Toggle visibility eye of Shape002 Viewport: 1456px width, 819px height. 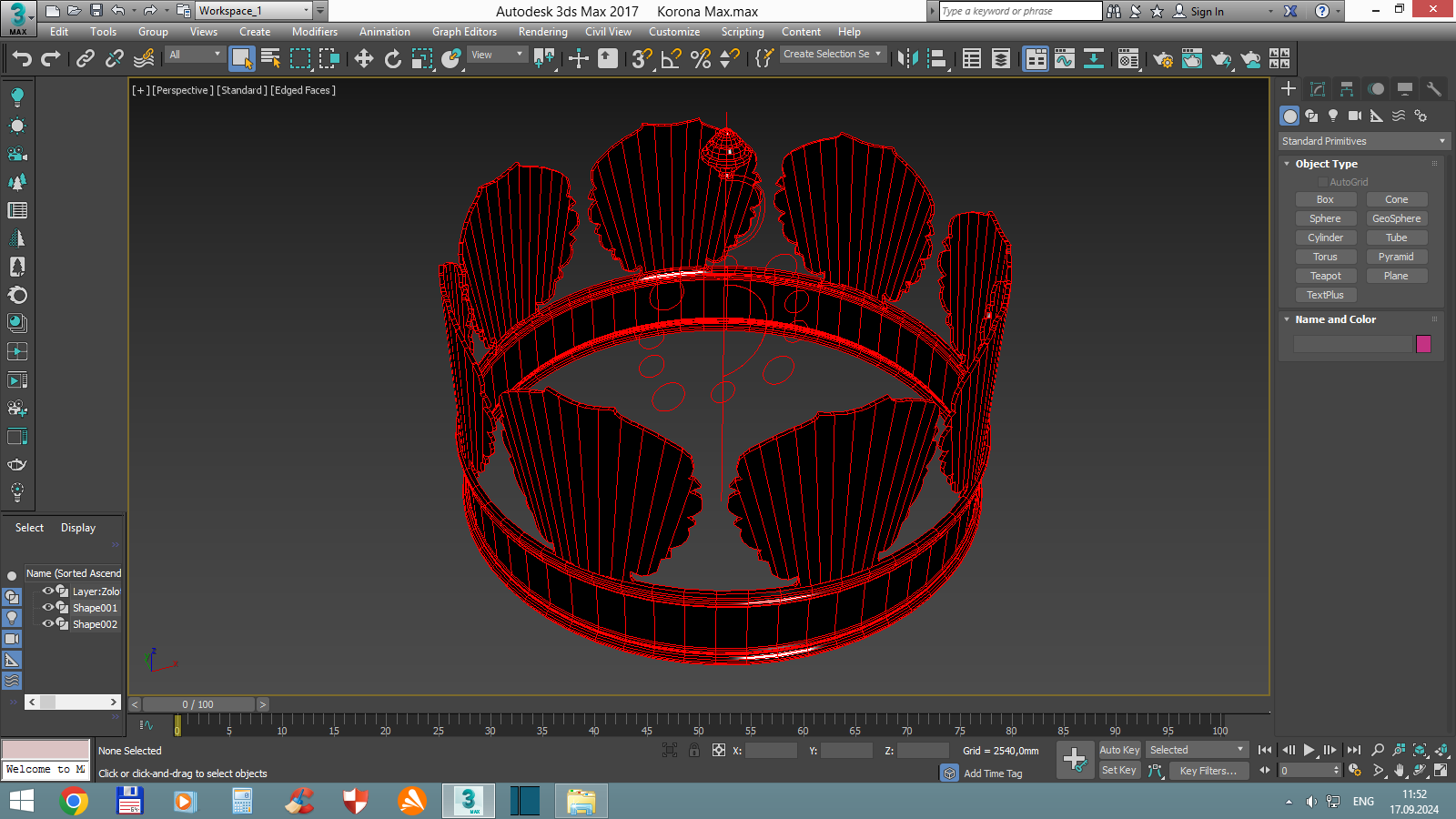click(48, 623)
